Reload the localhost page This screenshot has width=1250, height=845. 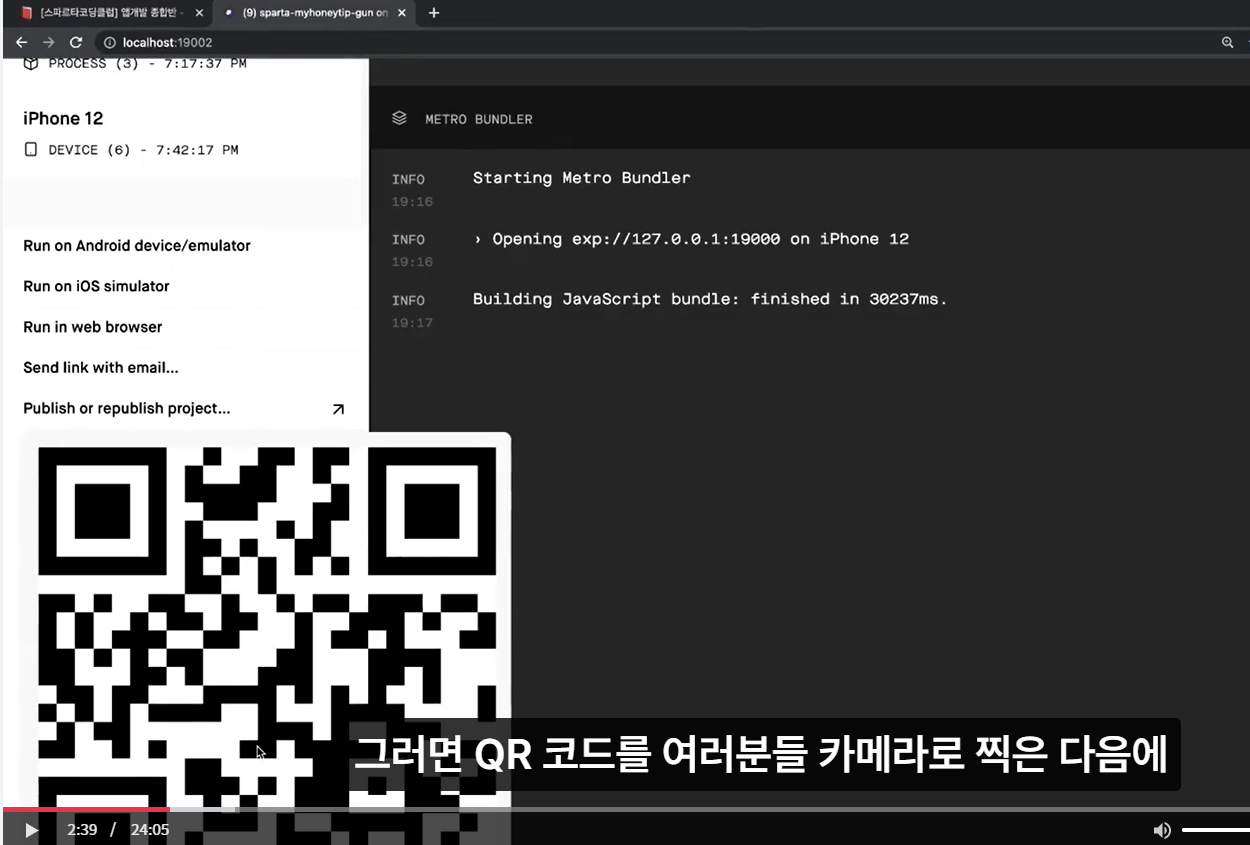pos(76,43)
